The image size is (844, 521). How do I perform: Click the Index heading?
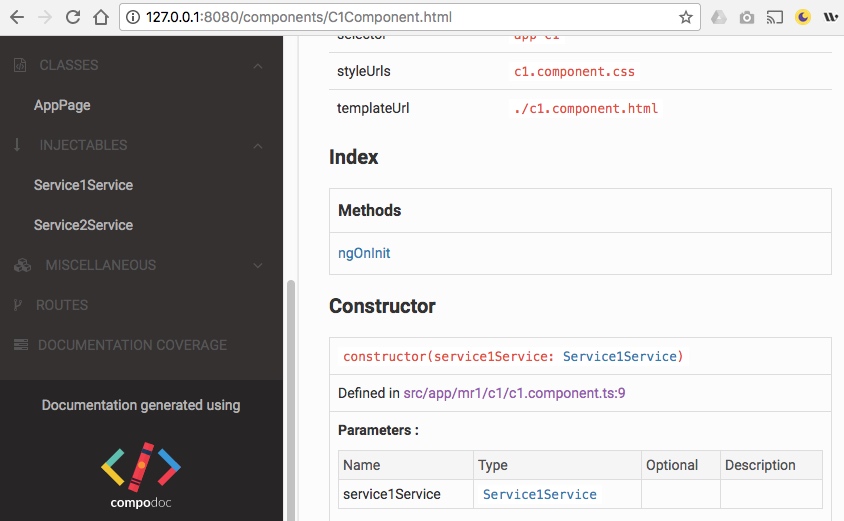(354, 157)
